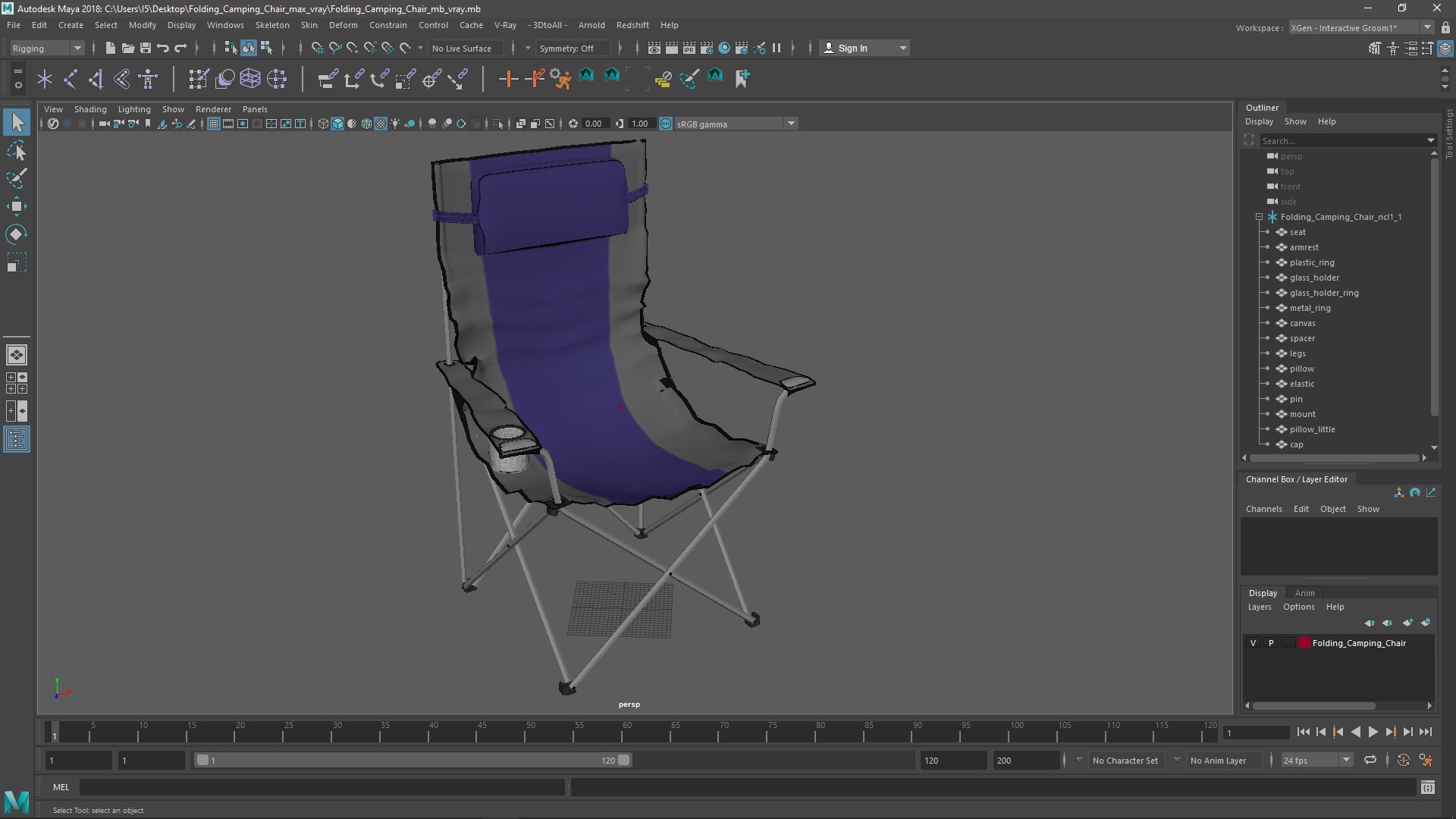This screenshot has width=1456, height=819.
Task: Create a new empty display layer
Action: (1407, 623)
